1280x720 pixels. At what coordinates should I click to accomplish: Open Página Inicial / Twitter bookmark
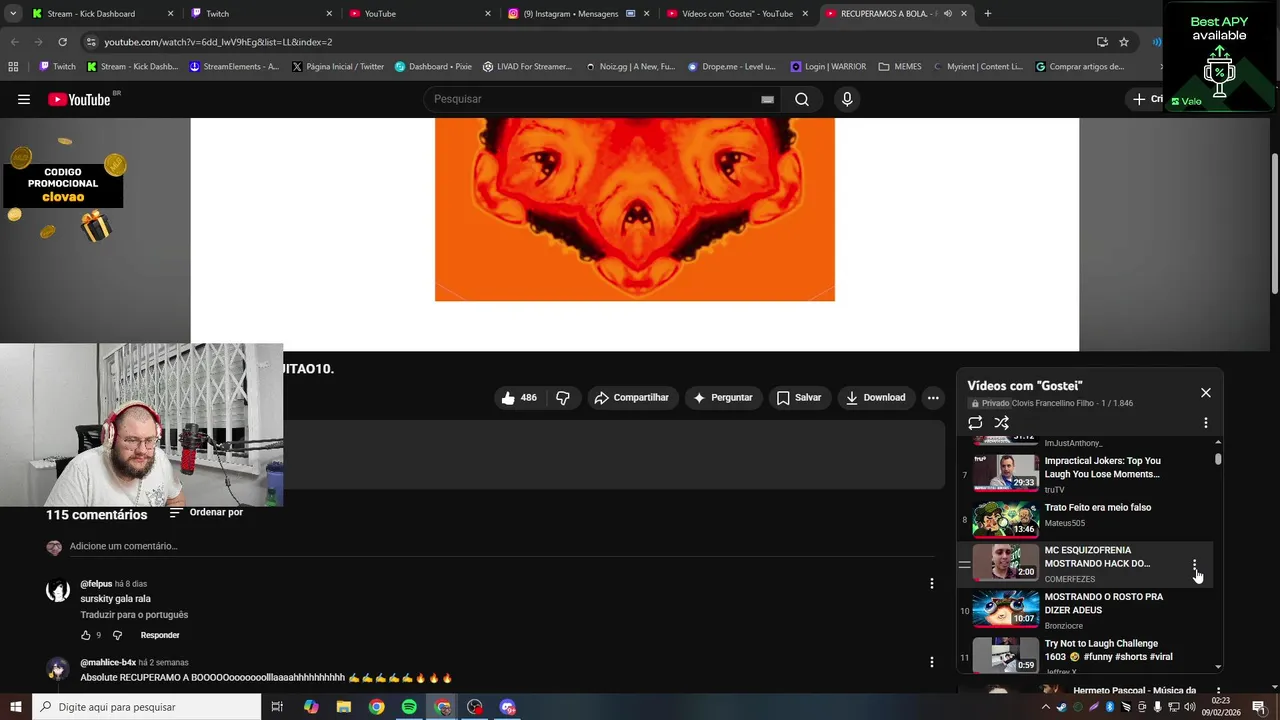pyautogui.click(x=338, y=67)
